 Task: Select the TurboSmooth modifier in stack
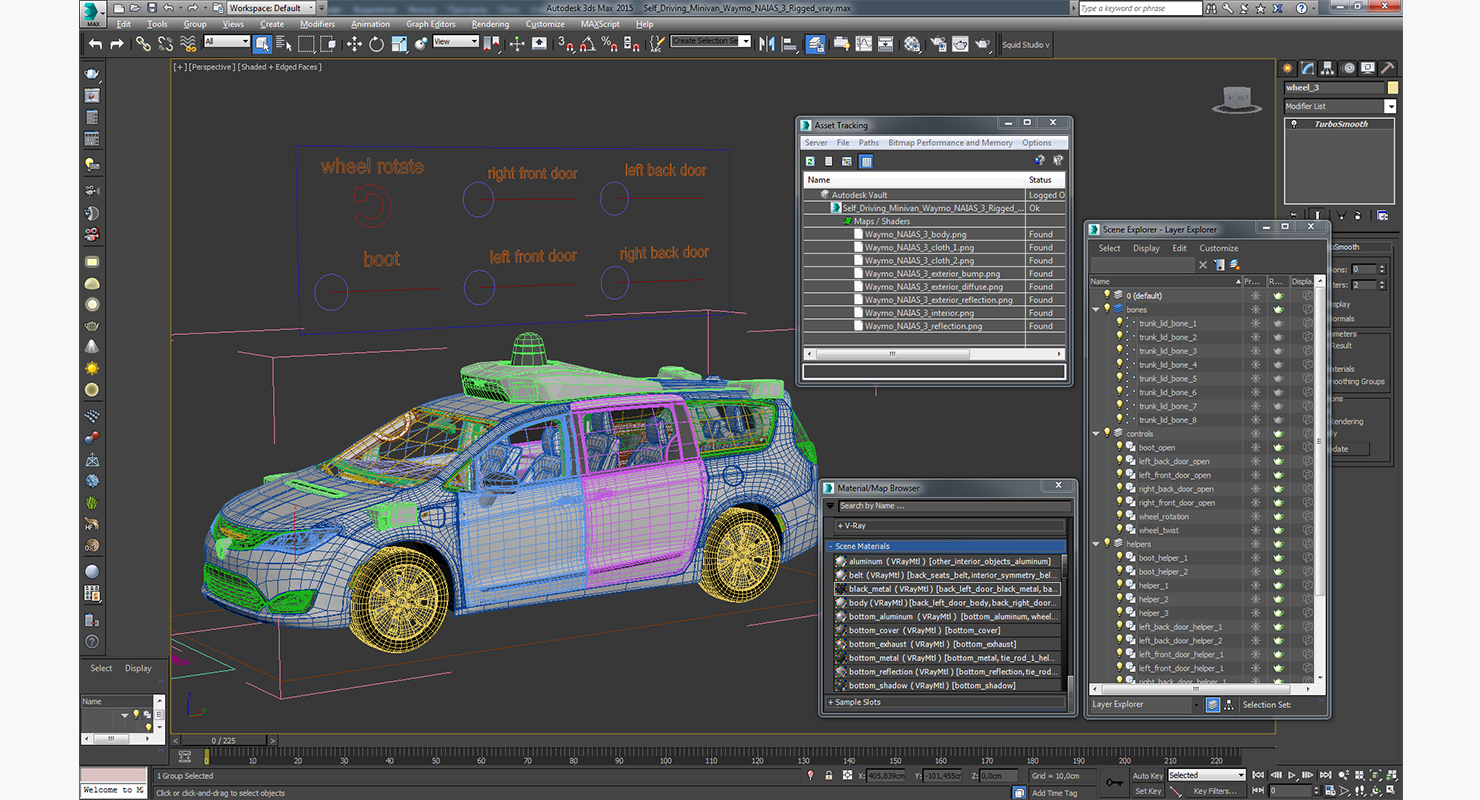1339,124
